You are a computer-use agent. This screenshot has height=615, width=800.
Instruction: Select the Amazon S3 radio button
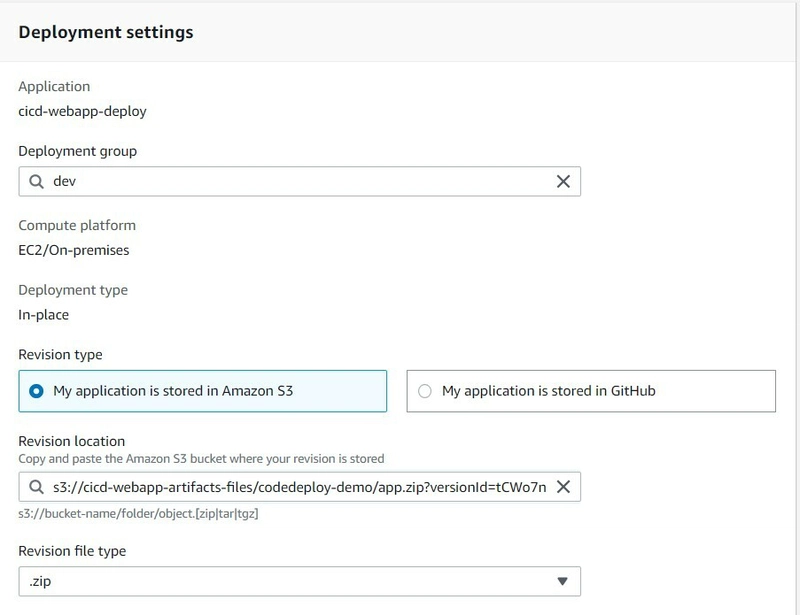coord(36,391)
